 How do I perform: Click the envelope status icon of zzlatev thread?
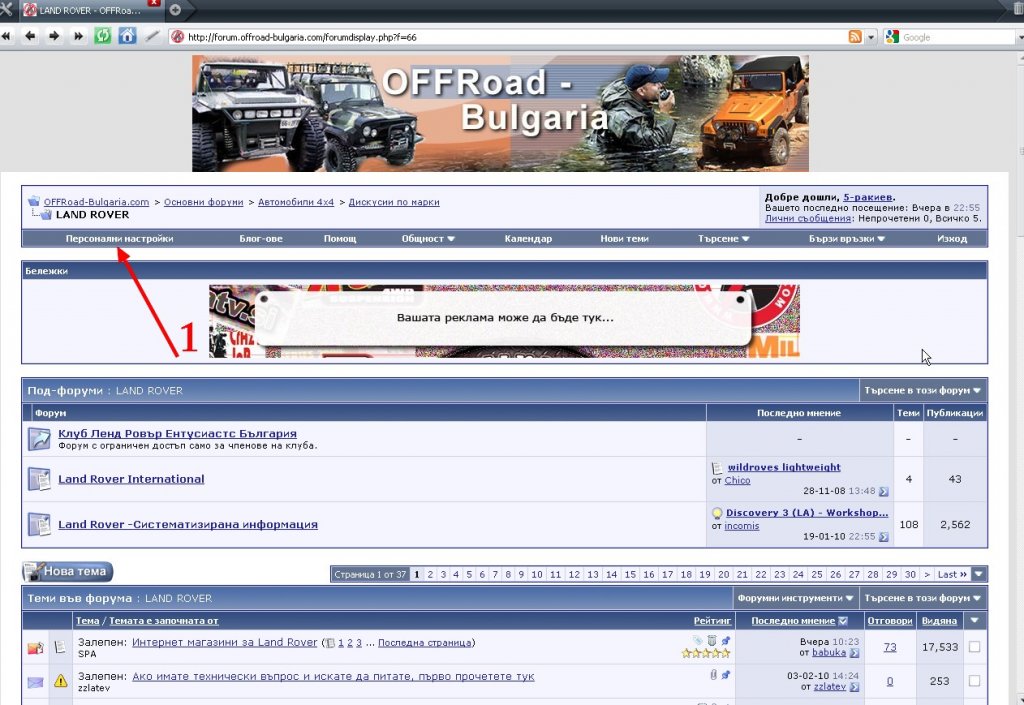(x=35, y=682)
